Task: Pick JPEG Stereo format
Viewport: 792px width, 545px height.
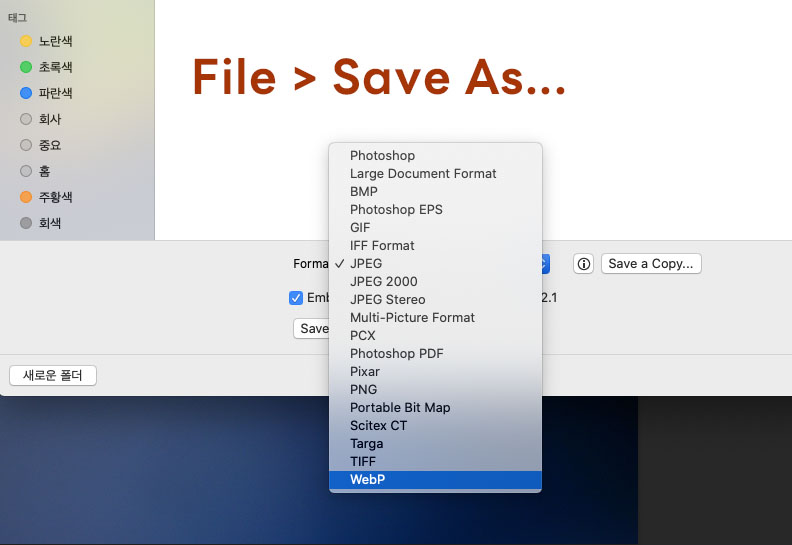Action: [435, 300]
